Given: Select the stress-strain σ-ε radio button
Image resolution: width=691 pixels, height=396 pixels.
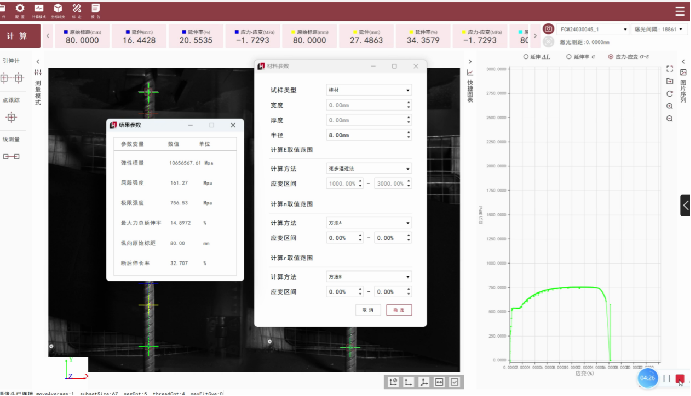Looking at the screenshot, I should 610,57.
